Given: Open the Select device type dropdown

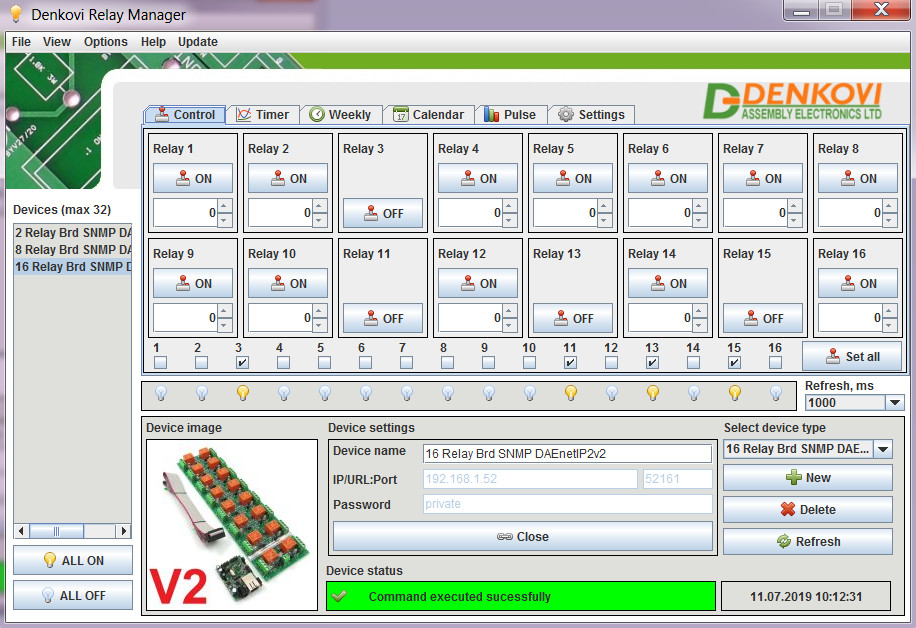Looking at the screenshot, I should [883, 449].
